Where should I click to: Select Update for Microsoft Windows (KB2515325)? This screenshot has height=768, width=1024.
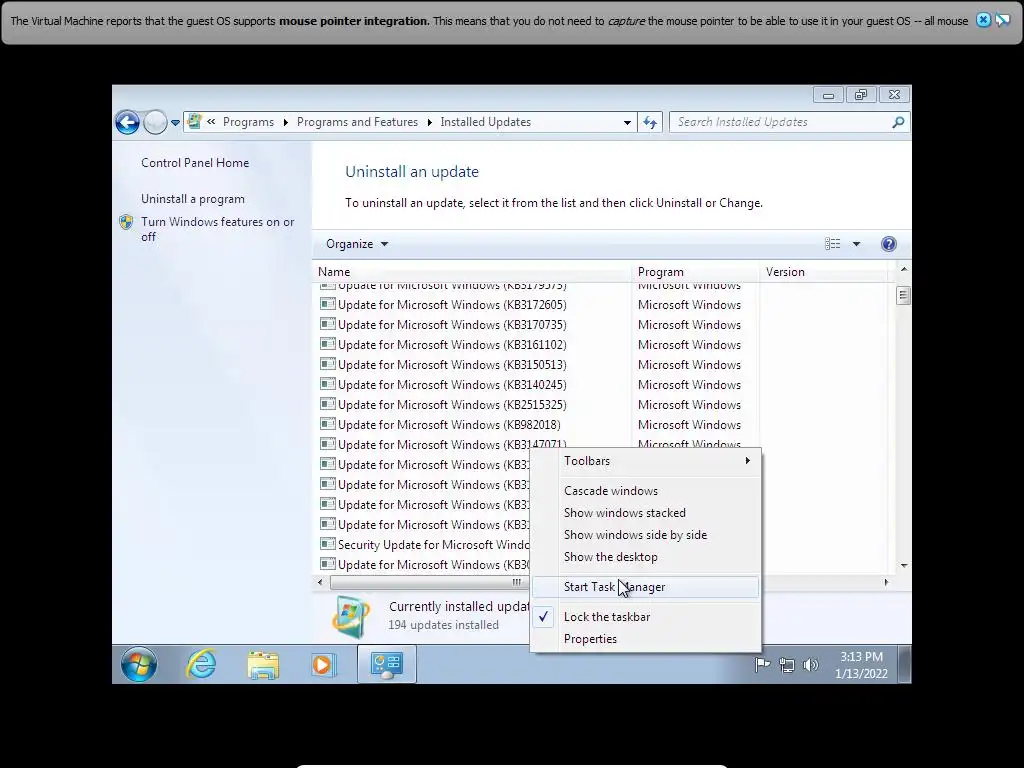point(452,405)
